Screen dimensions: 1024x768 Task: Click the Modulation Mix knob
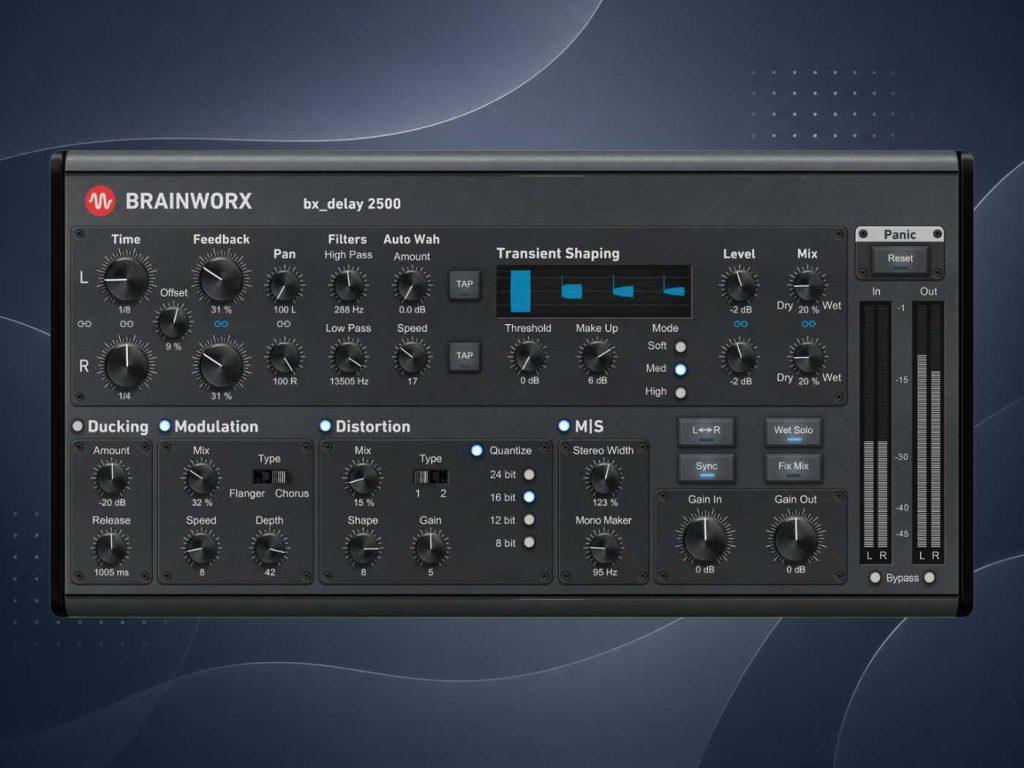click(201, 479)
